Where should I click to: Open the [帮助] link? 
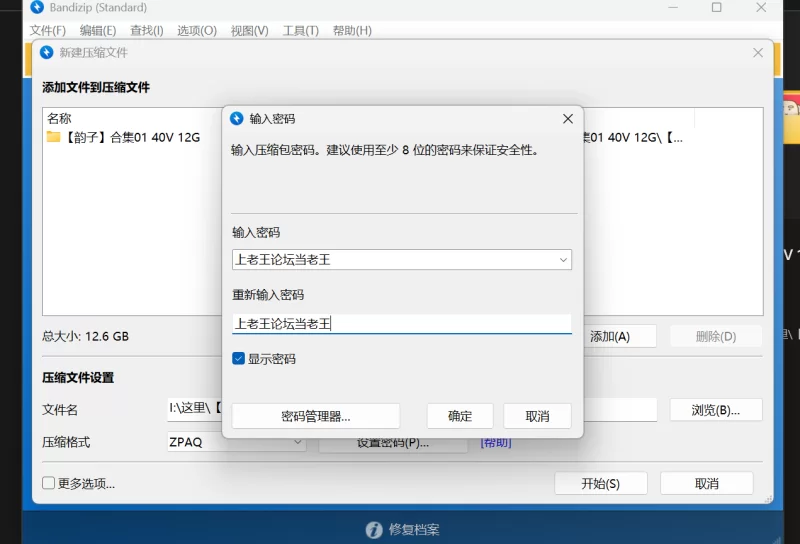(x=495, y=443)
